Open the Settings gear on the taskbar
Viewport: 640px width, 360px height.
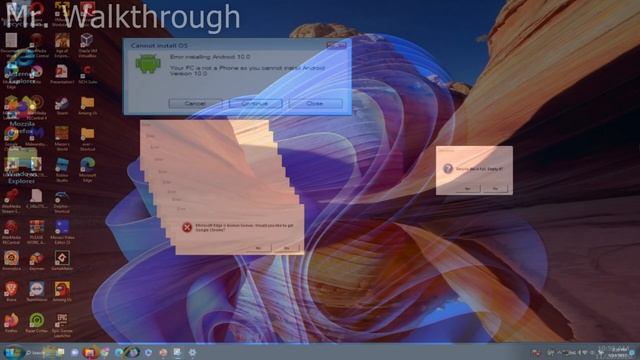tap(192, 352)
